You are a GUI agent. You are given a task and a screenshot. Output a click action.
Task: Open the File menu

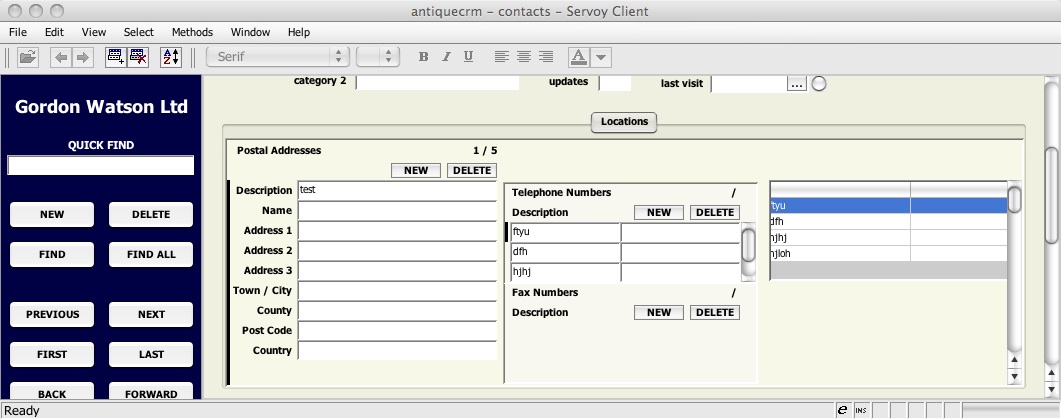[18, 32]
